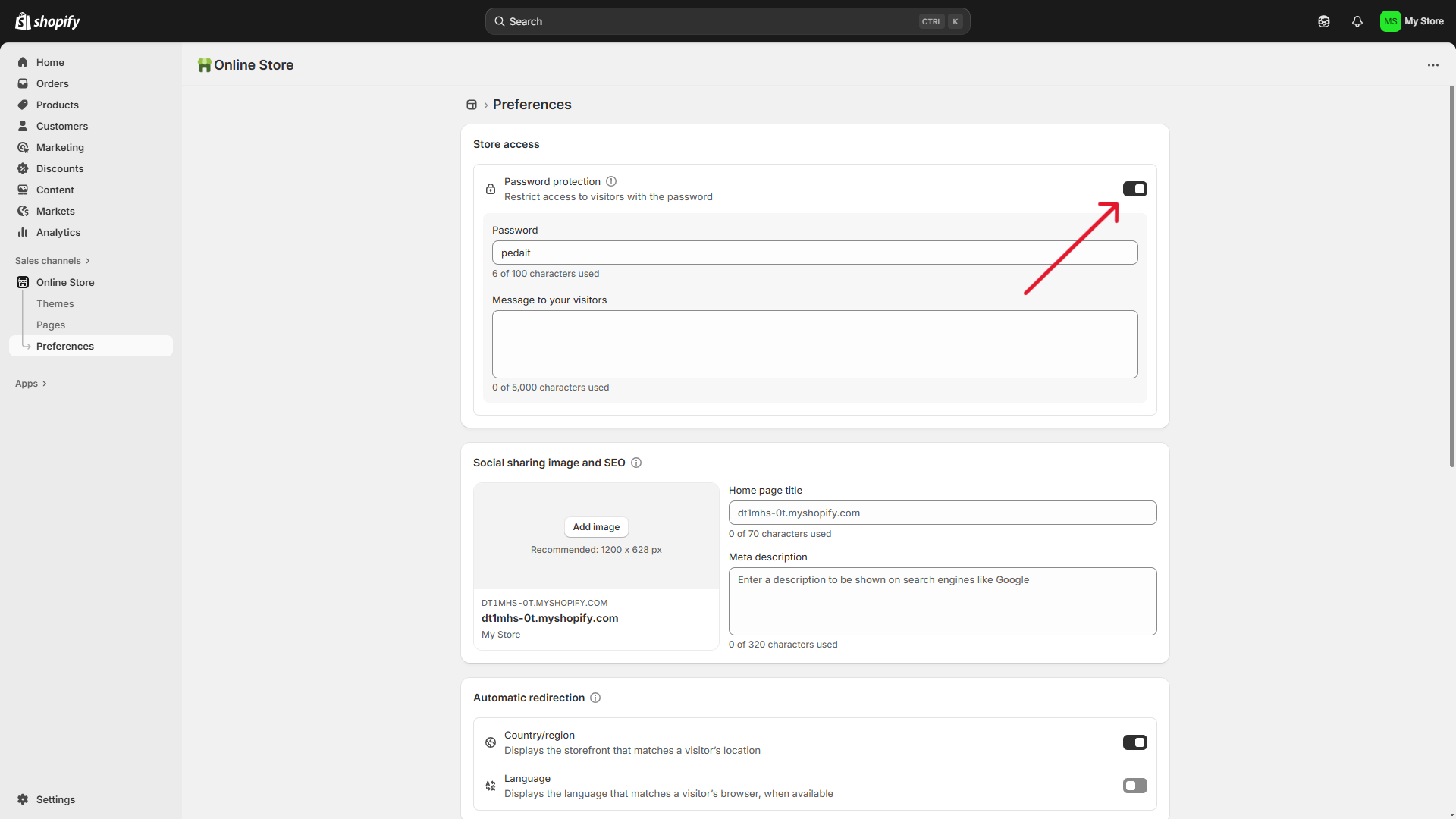1456x819 pixels.
Task: Click breadcrumb store icon before Preferences
Action: coord(472,105)
